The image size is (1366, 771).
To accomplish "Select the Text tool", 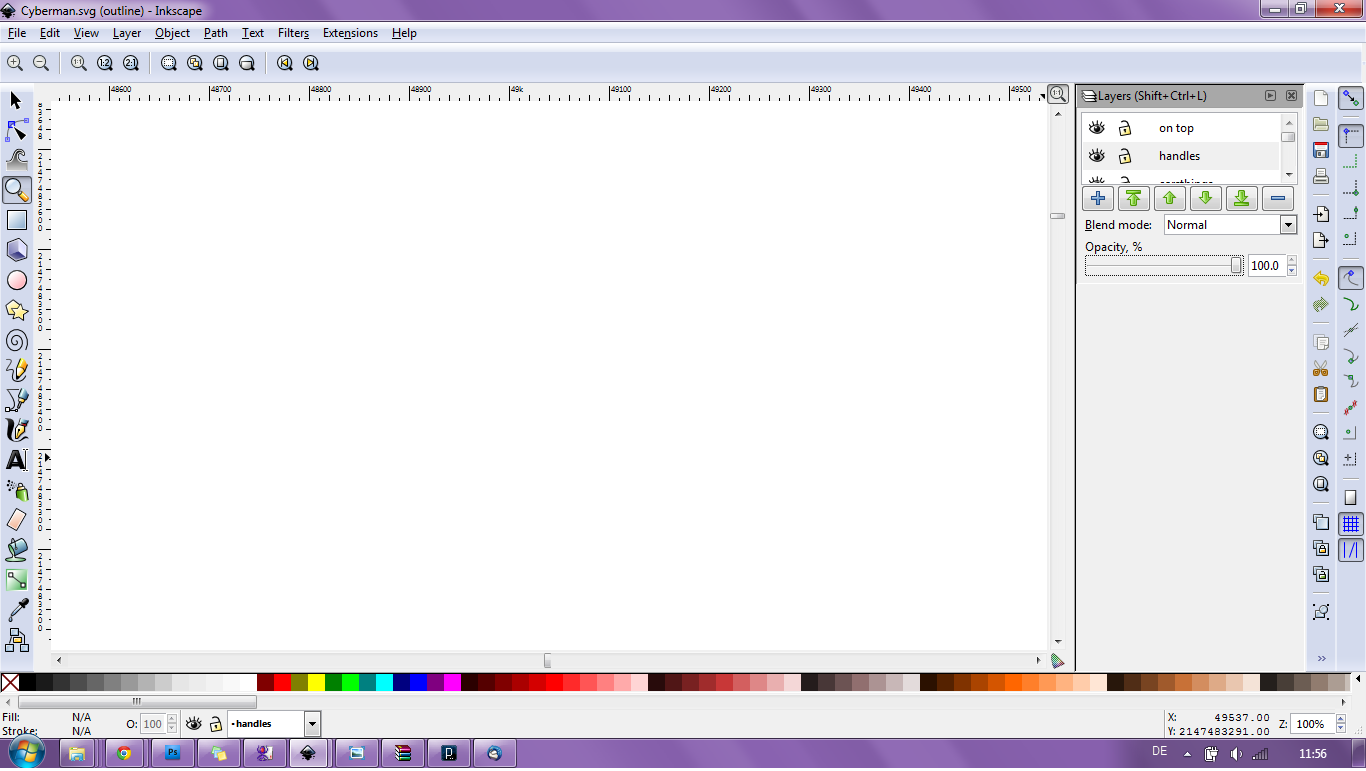I will [16, 460].
